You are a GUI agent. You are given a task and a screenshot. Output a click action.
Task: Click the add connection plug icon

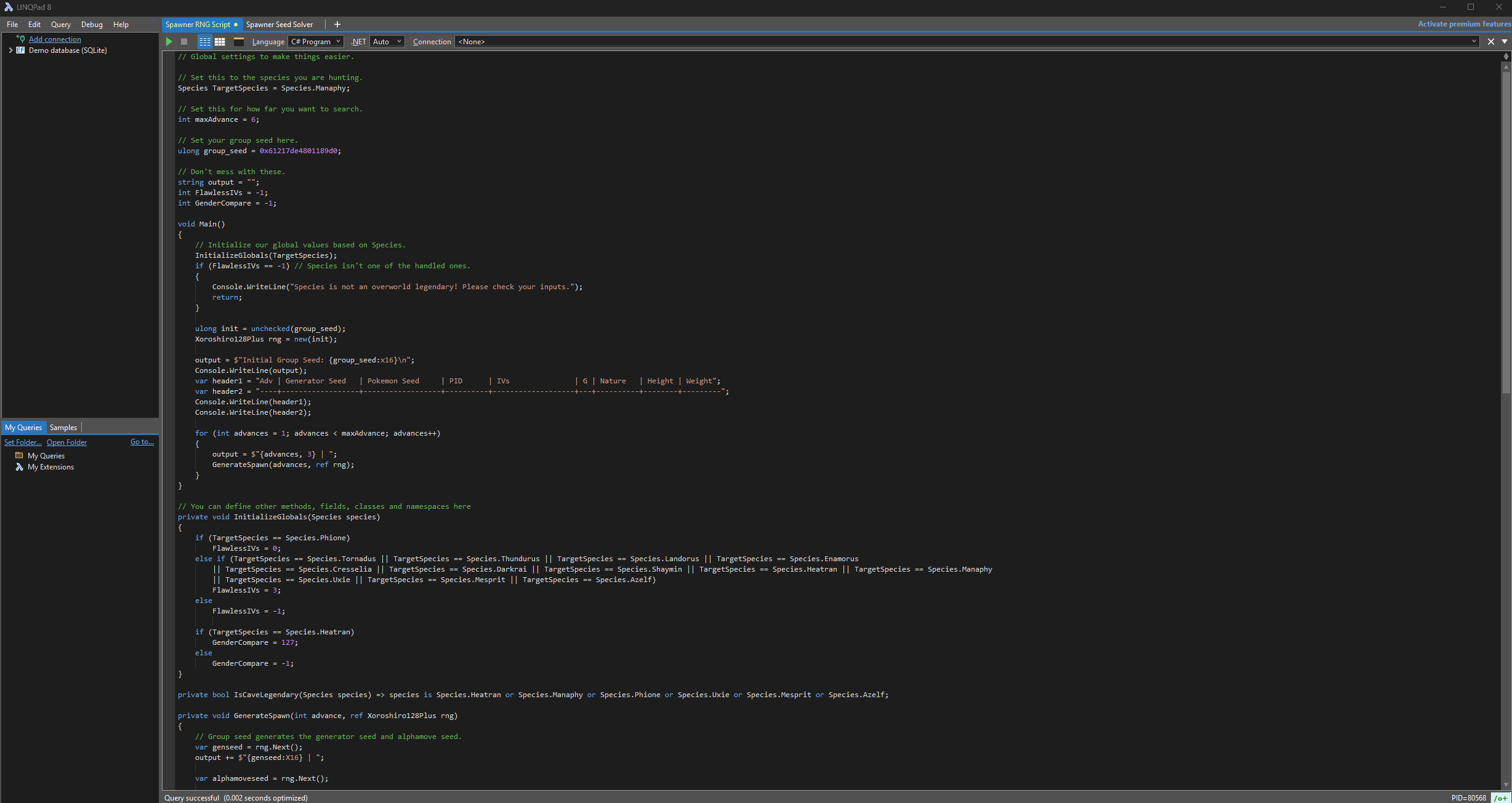(x=20, y=39)
